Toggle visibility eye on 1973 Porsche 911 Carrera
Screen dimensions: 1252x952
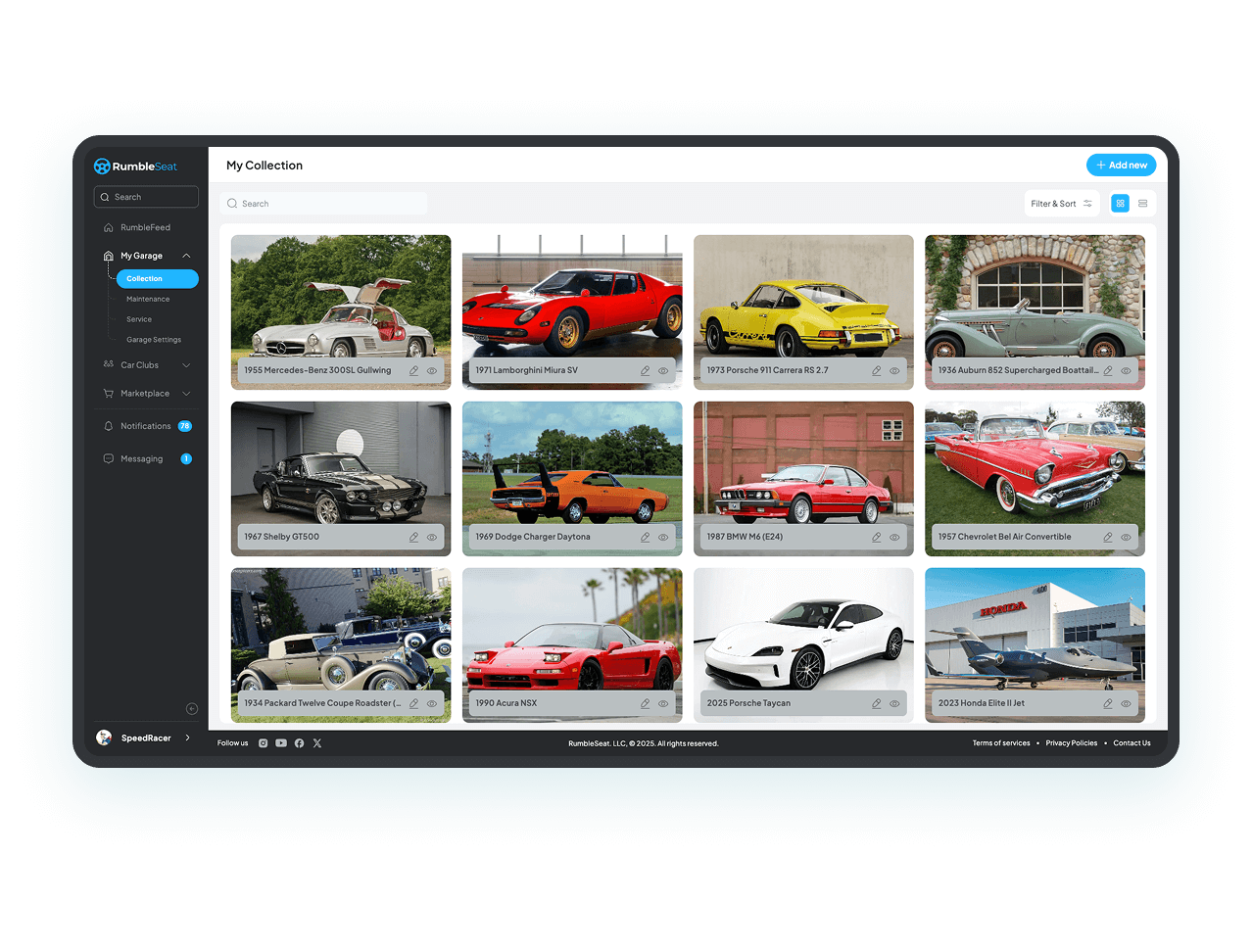(x=894, y=371)
